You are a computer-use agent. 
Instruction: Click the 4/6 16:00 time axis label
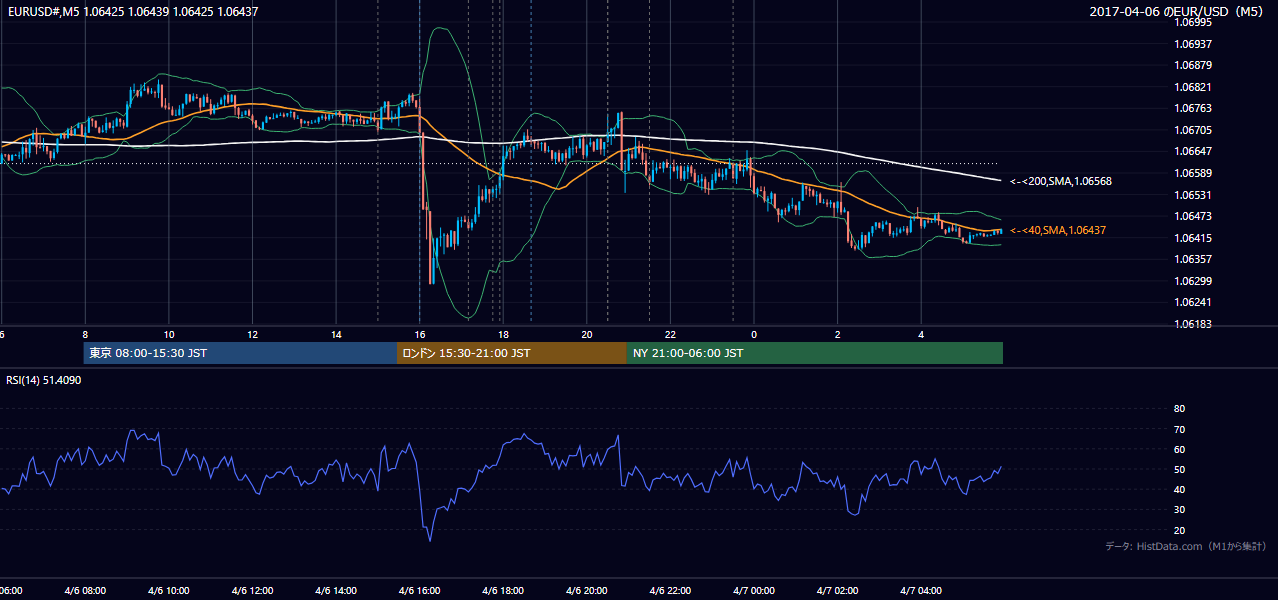(x=419, y=591)
